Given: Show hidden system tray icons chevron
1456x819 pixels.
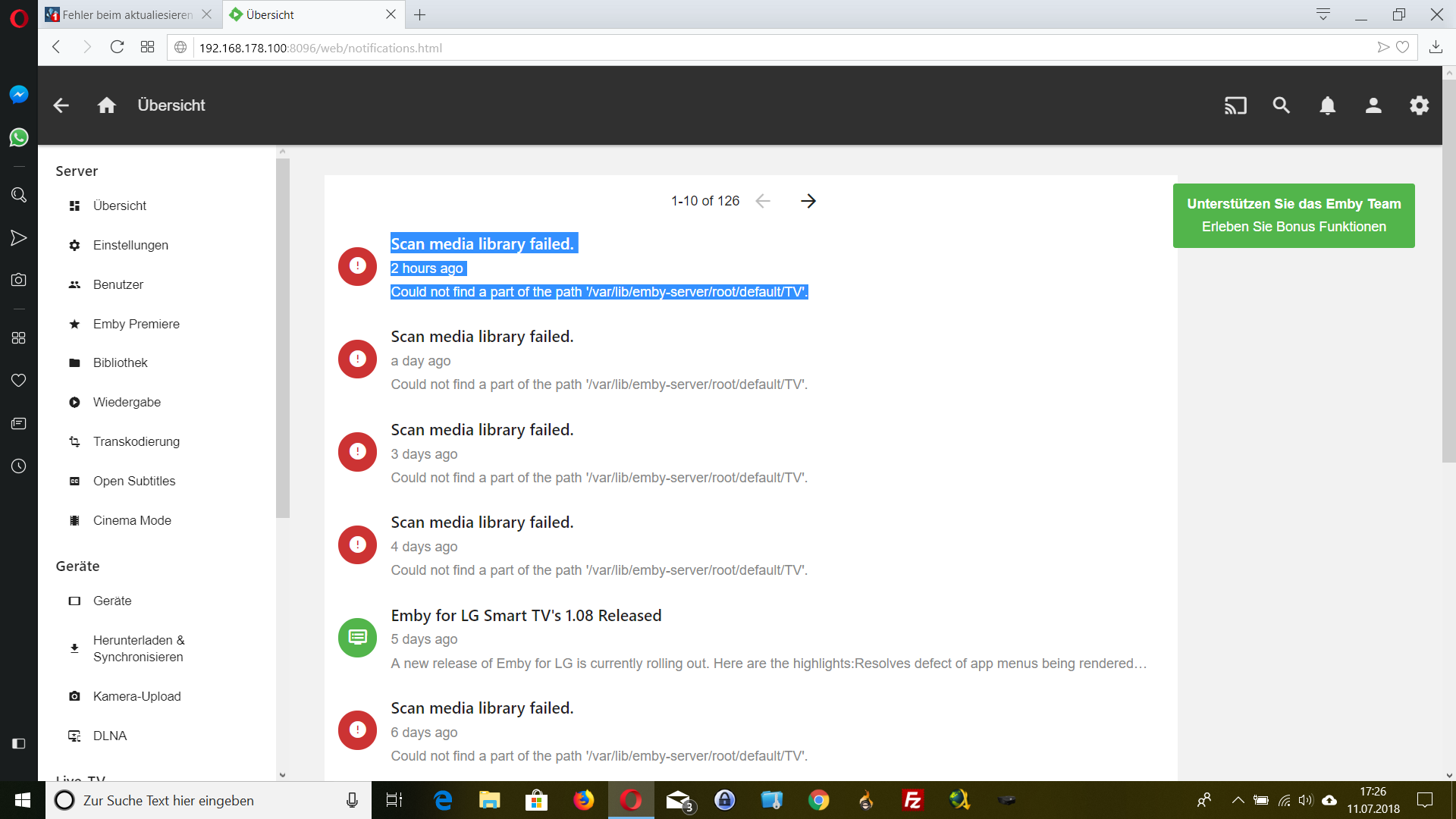Looking at the screenshot, I should coord(1238,800).
